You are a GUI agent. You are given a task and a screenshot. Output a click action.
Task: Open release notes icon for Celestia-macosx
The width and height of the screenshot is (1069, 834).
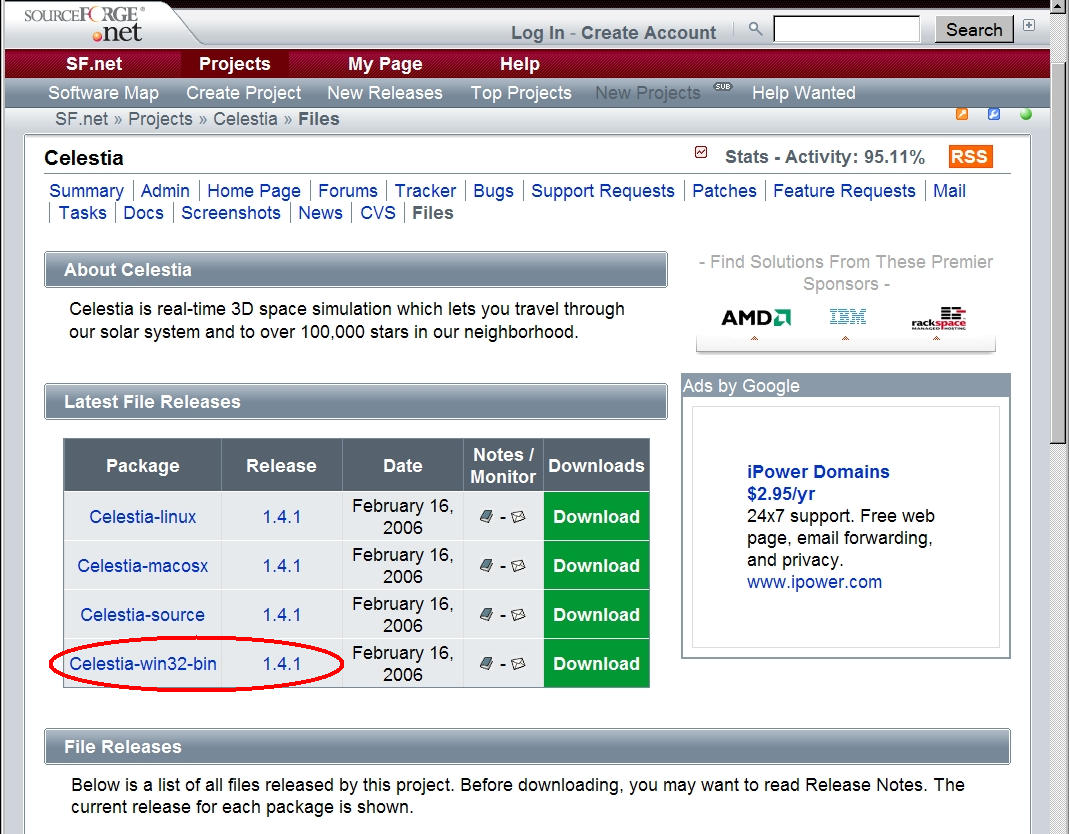point(486,565)
